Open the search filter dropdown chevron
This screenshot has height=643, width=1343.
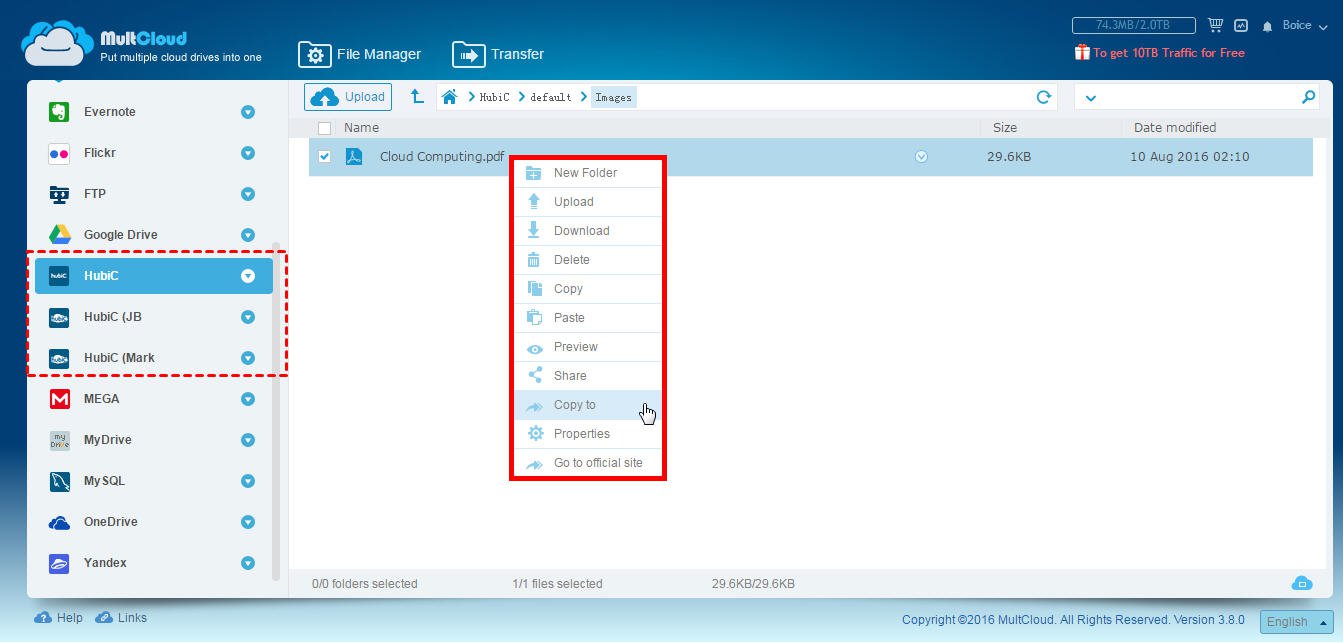(x=1090, y=98)
